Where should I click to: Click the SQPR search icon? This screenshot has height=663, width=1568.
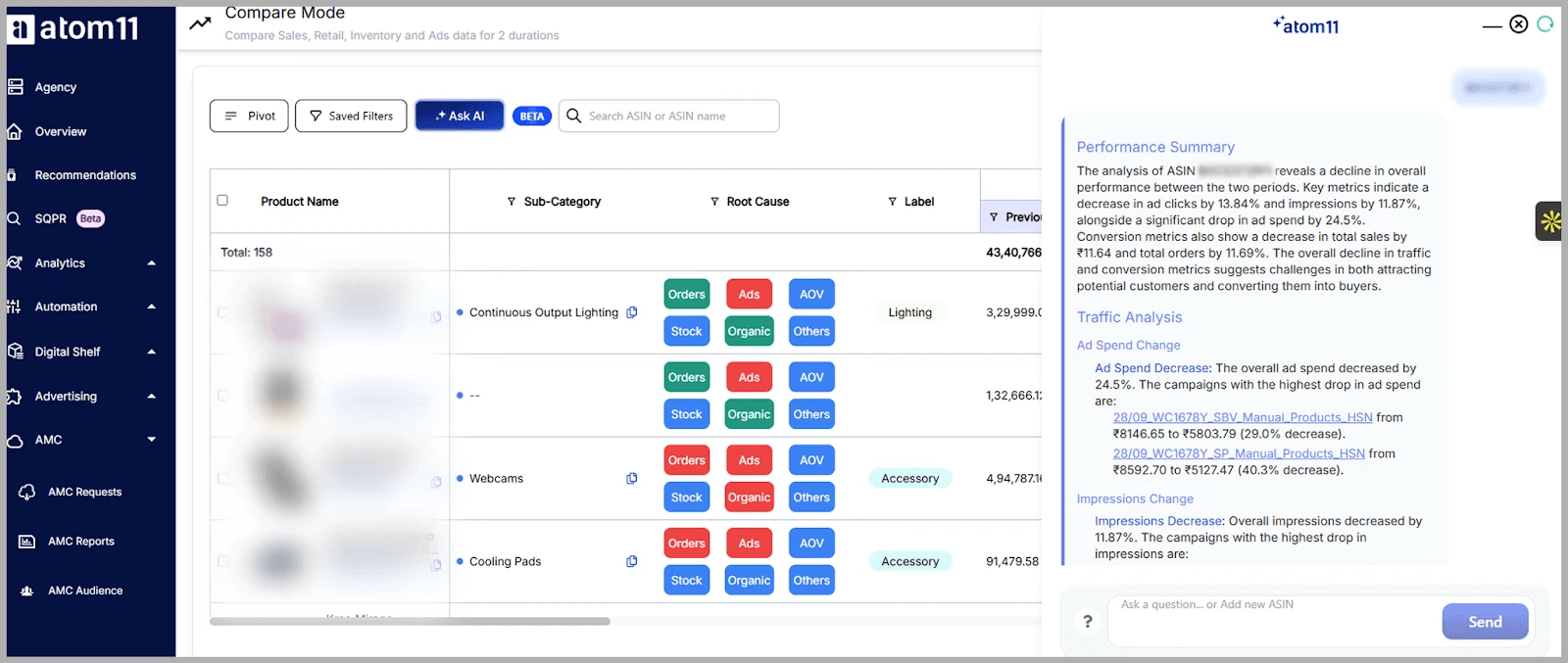[14, 218]
